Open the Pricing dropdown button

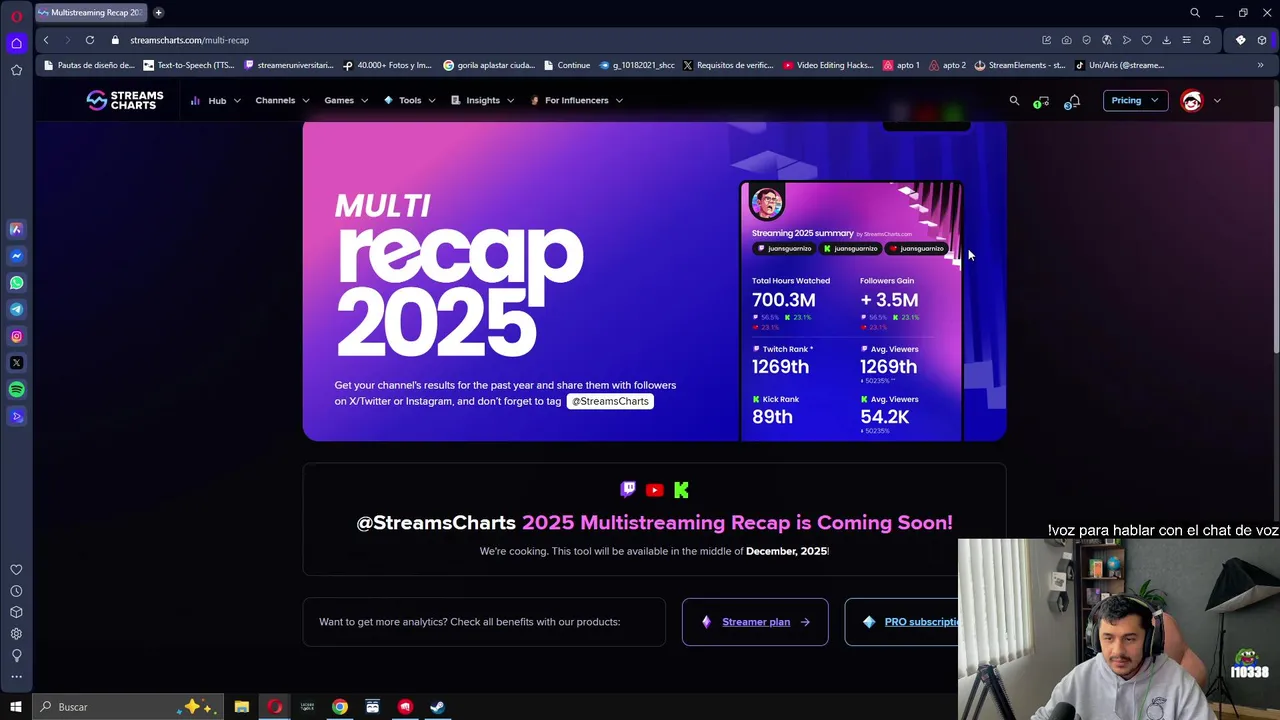click(1135, 100)
